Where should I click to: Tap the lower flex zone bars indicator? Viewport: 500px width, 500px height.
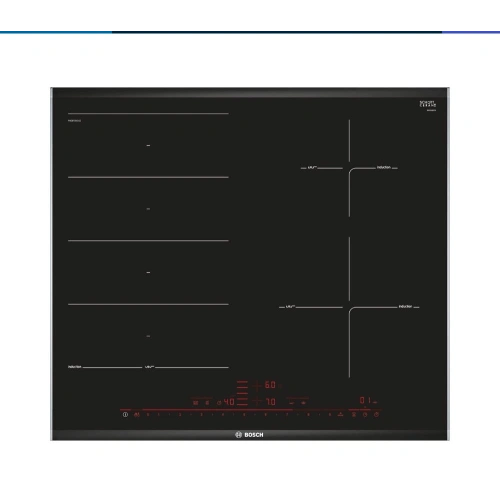(x=242, y=401)
